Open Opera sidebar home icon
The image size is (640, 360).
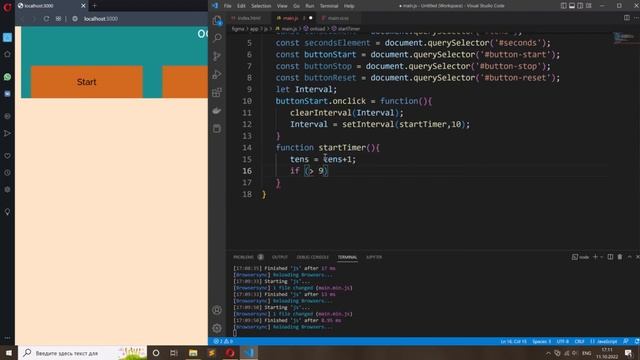click(7, 54)
